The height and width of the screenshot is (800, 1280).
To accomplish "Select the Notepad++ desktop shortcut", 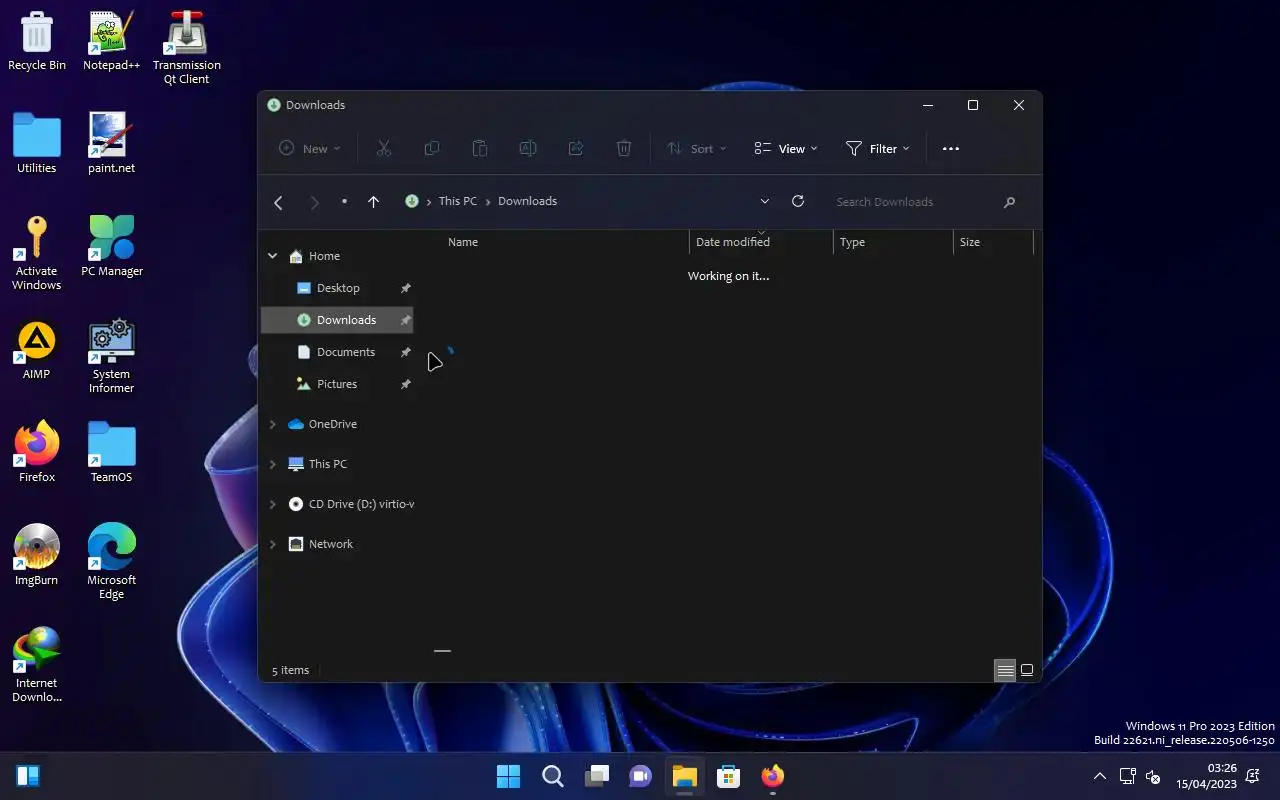I will [x=111, y=41].
